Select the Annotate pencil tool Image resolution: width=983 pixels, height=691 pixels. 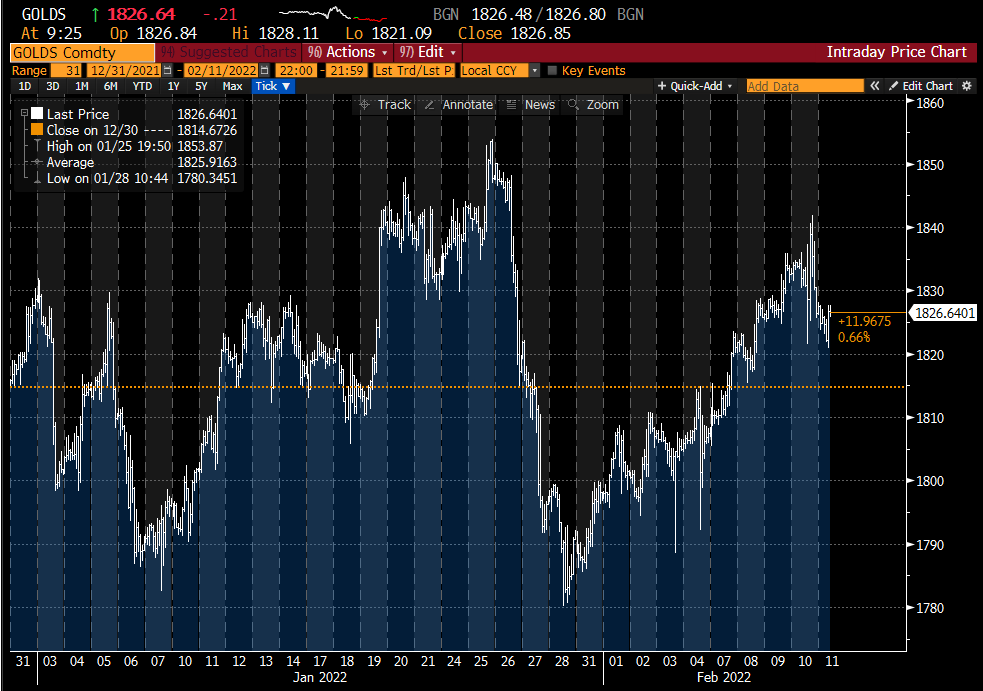click(x=458, y=105)
